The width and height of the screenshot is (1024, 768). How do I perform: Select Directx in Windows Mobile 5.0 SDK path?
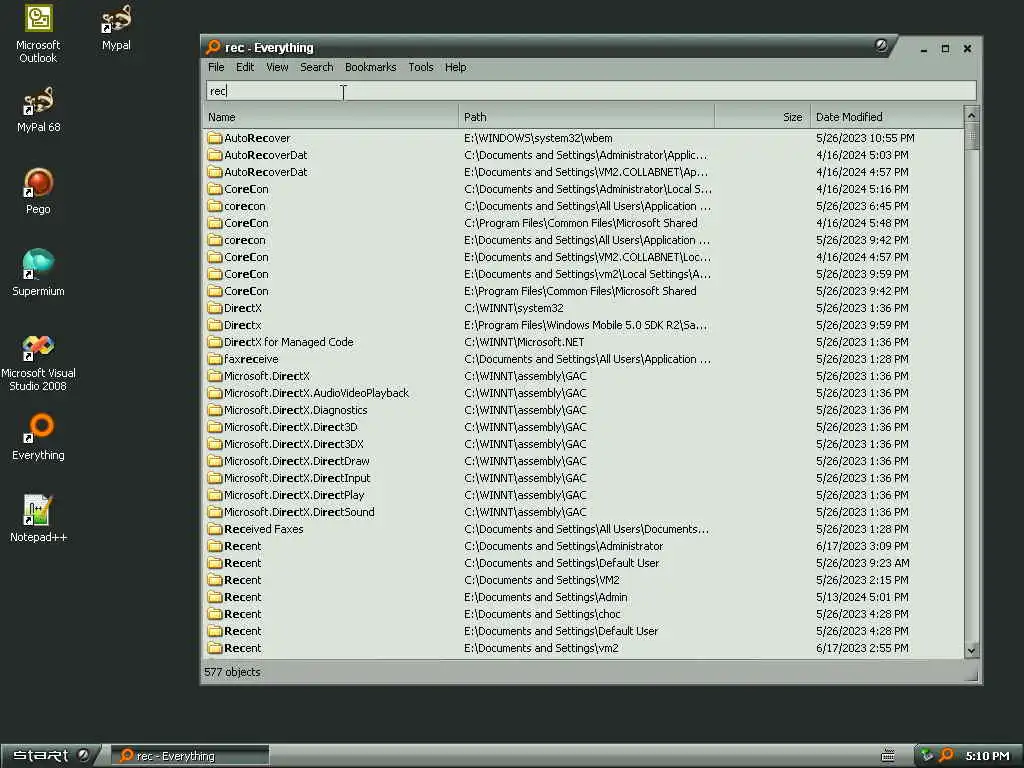click(583, 325)
